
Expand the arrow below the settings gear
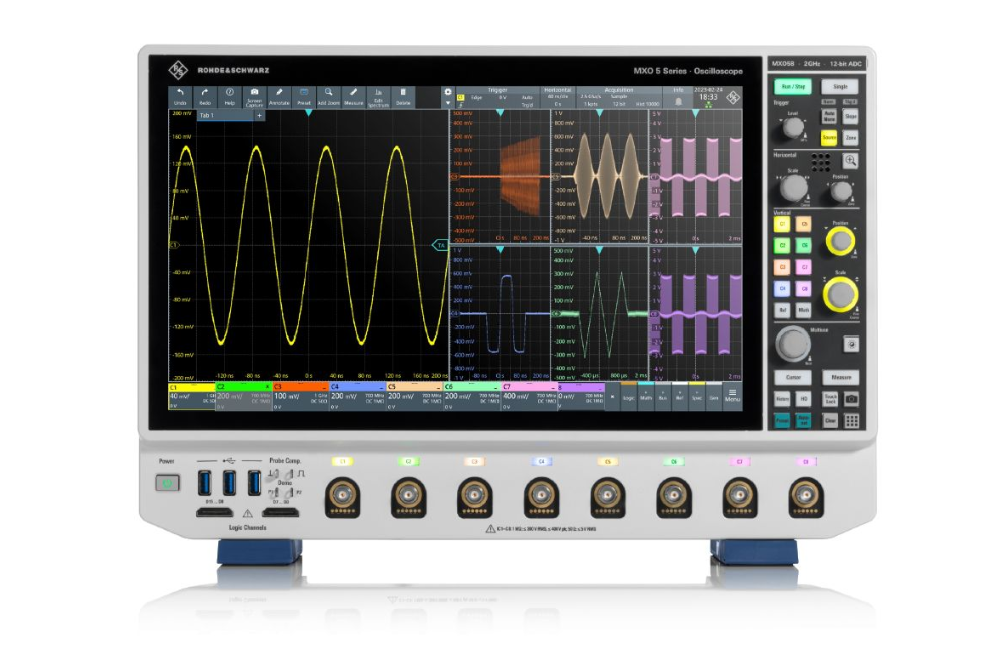click(448, 103)
